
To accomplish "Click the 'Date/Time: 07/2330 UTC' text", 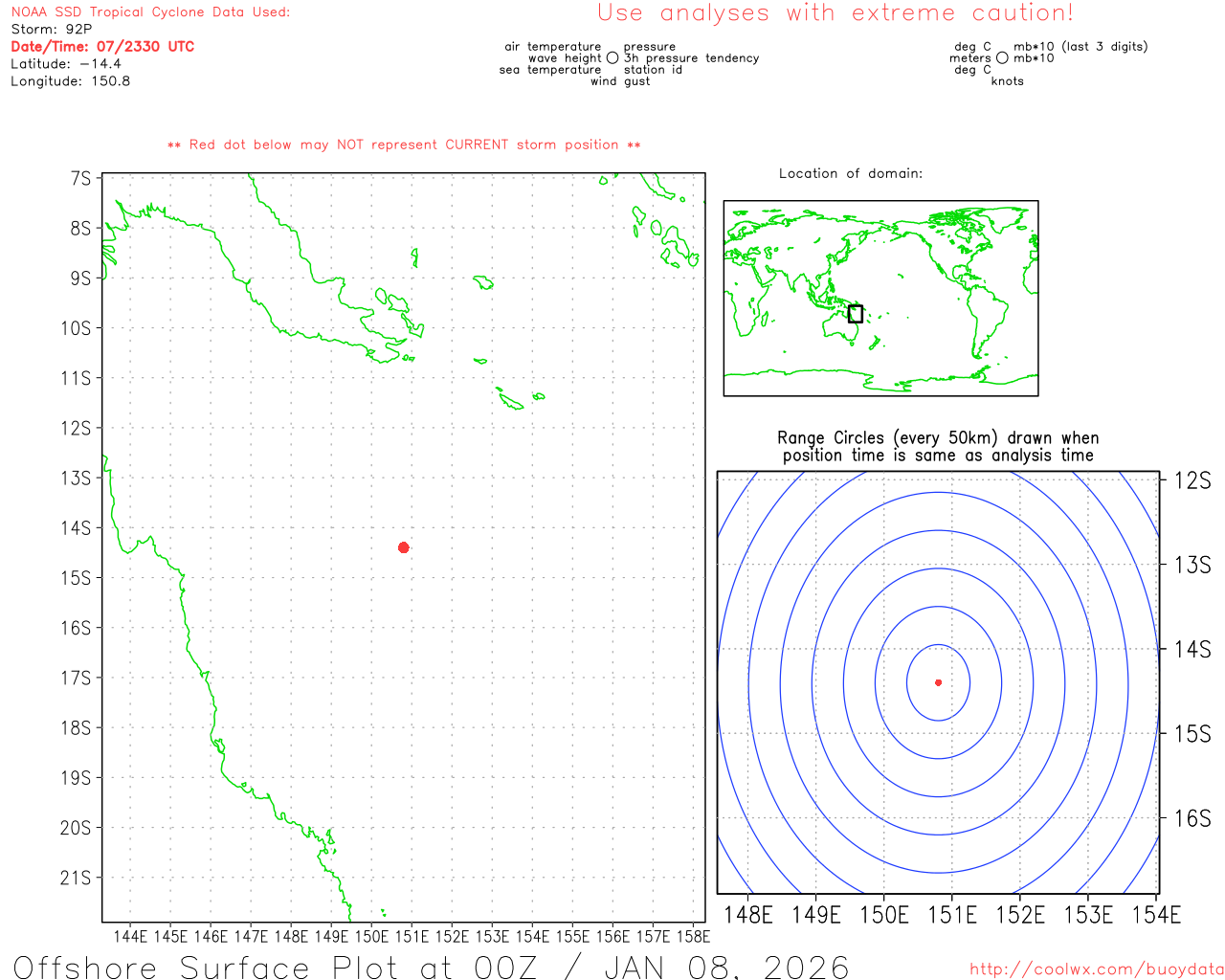I will (102, 47).
